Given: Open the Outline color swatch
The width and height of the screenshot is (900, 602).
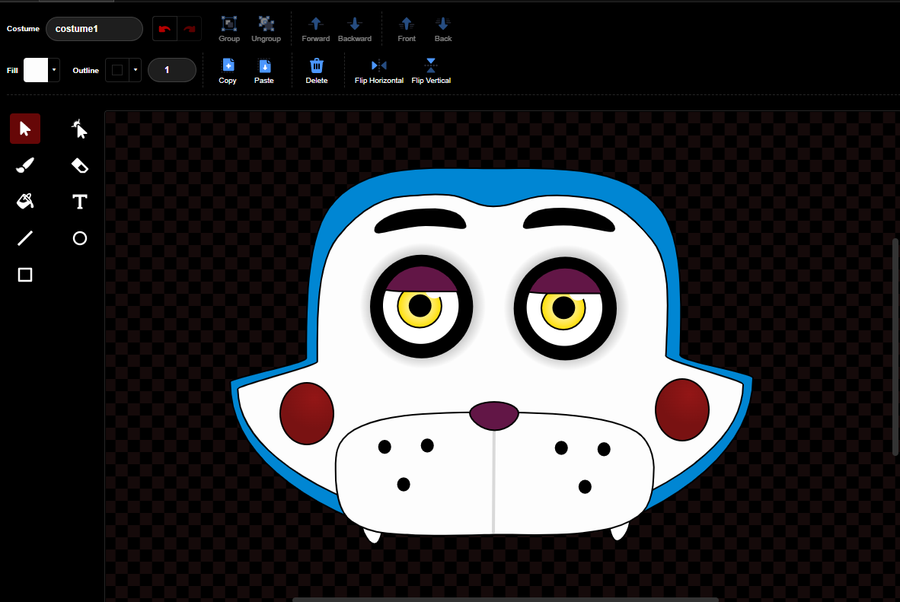Looking at the screenshot, I should [117, 70].
